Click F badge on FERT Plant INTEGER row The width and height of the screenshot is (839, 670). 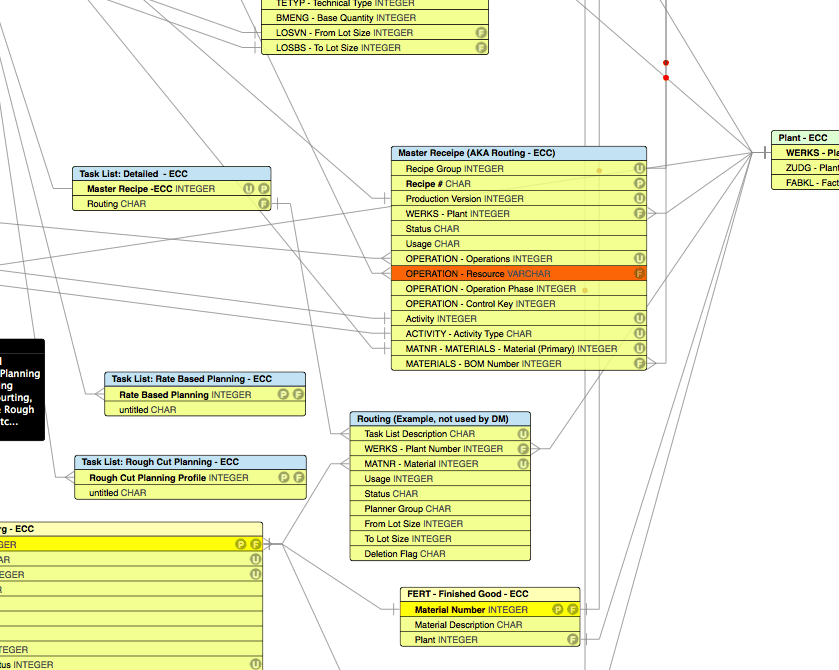tap(573, 639)
